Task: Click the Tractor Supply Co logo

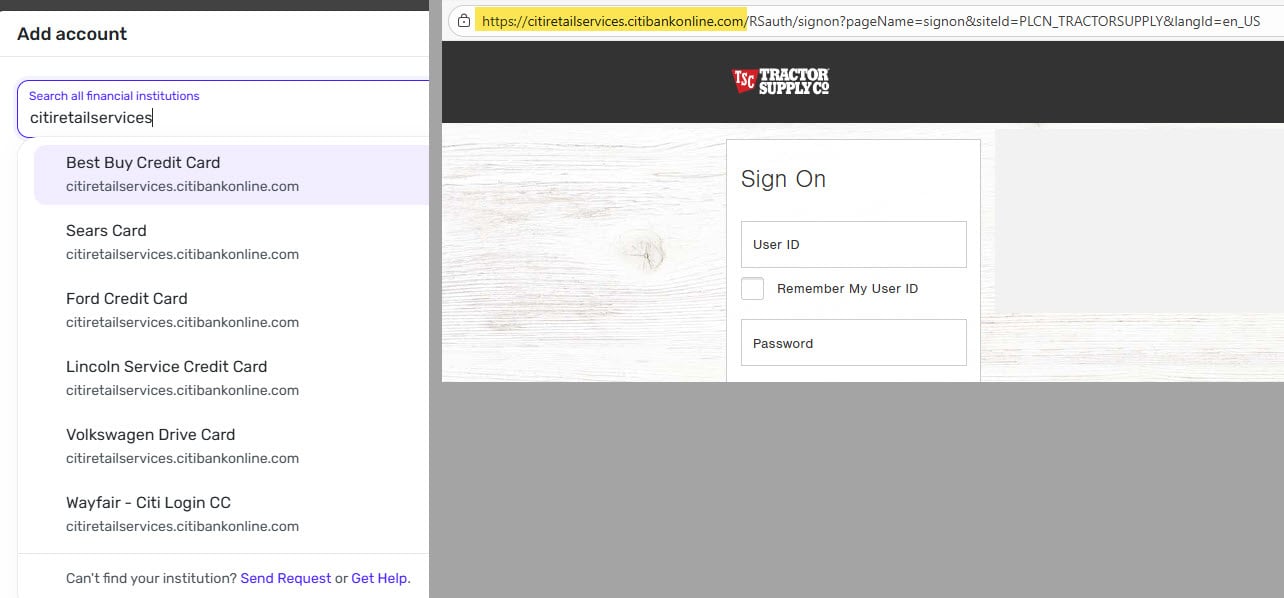Action: click(x=781, y=81)
